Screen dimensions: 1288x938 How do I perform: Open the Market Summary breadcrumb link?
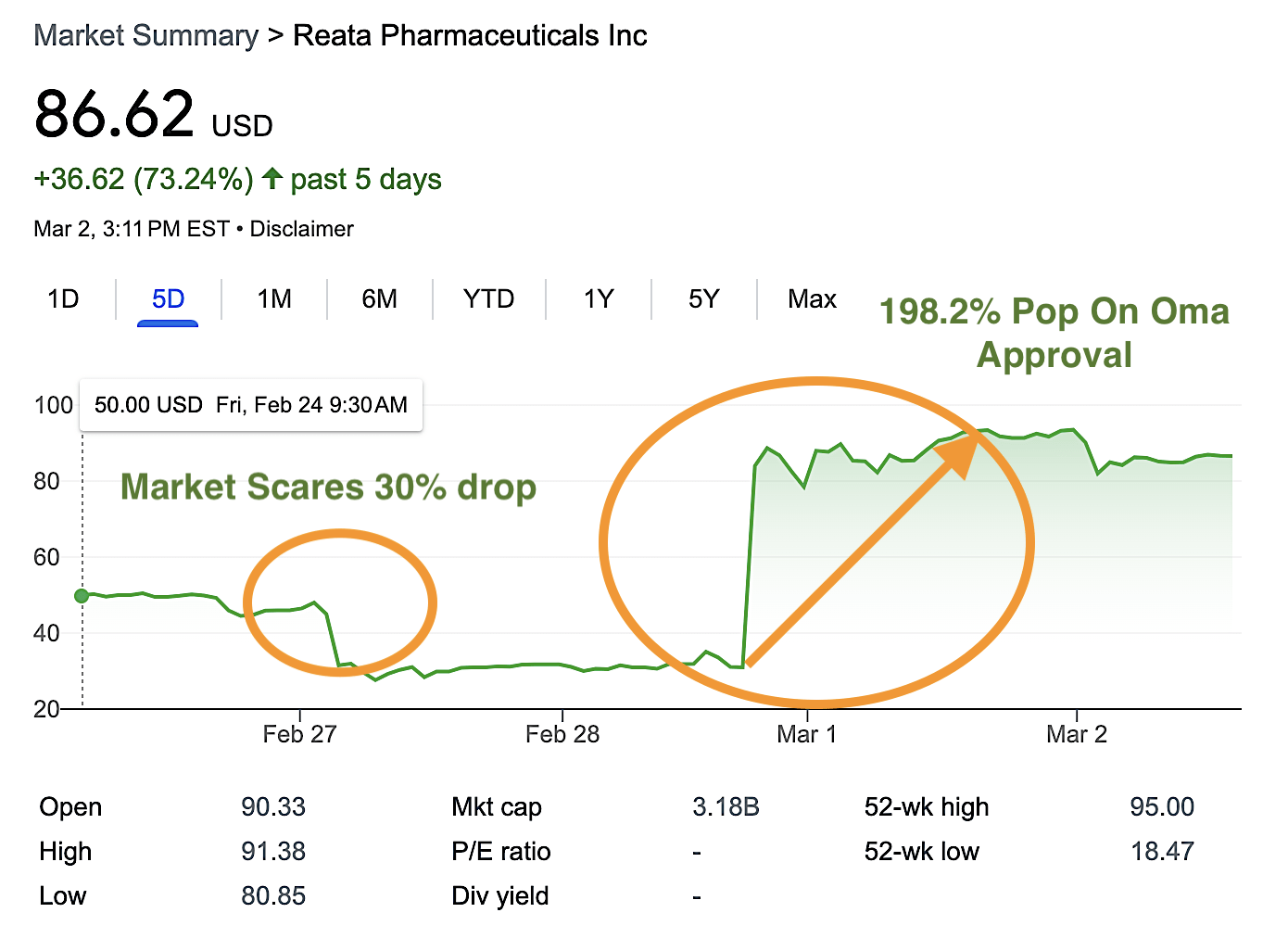coord(145,36)
